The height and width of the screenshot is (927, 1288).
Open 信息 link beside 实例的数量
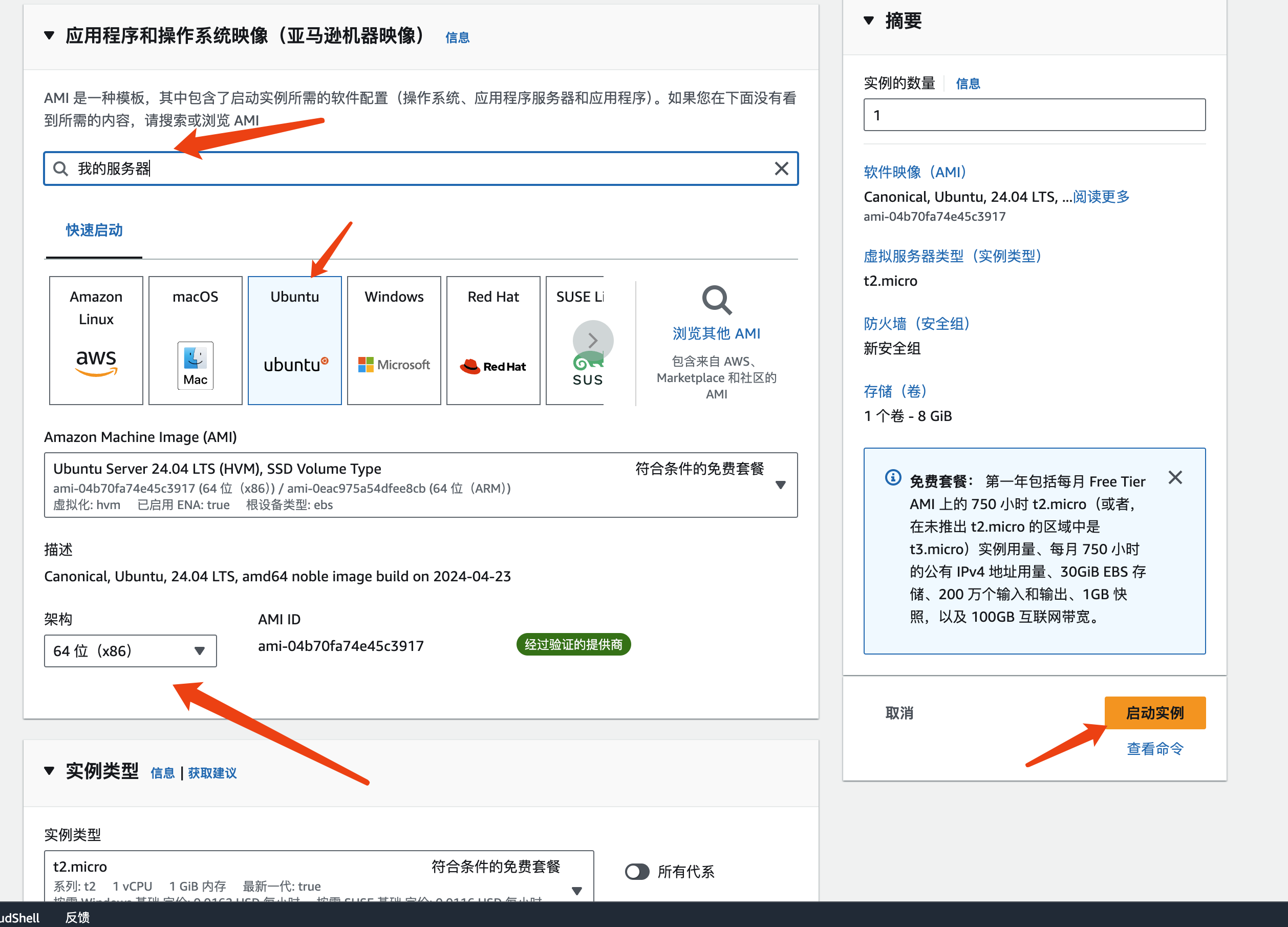[968, 83]
